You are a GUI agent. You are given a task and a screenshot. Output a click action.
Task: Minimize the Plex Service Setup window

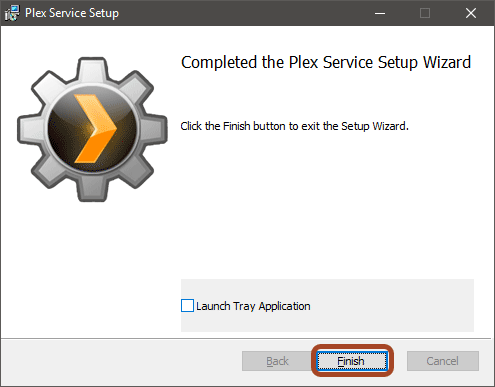[380, 13]
